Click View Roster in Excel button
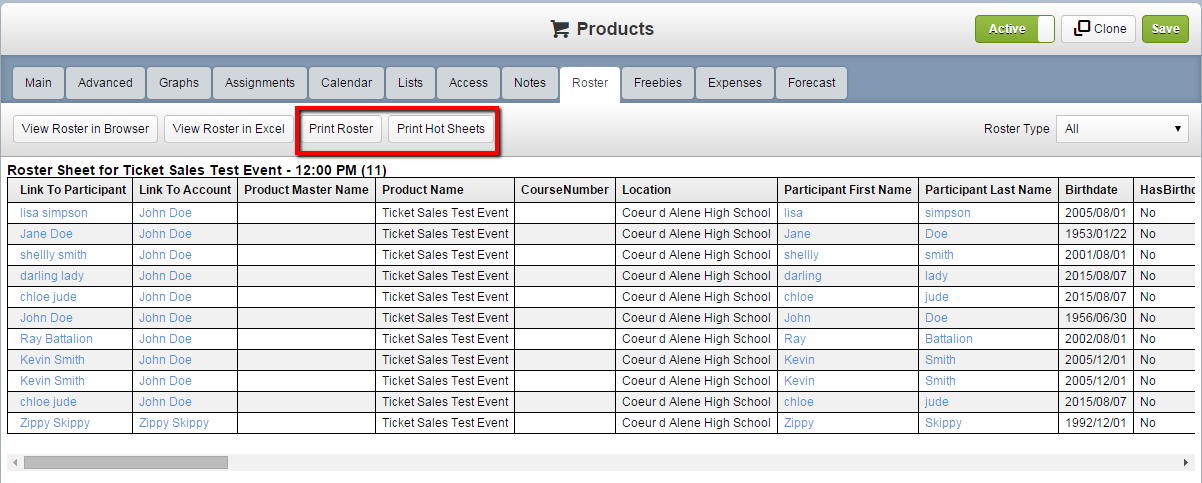The width and height of the screenshot is (1202, 483). 229,128
